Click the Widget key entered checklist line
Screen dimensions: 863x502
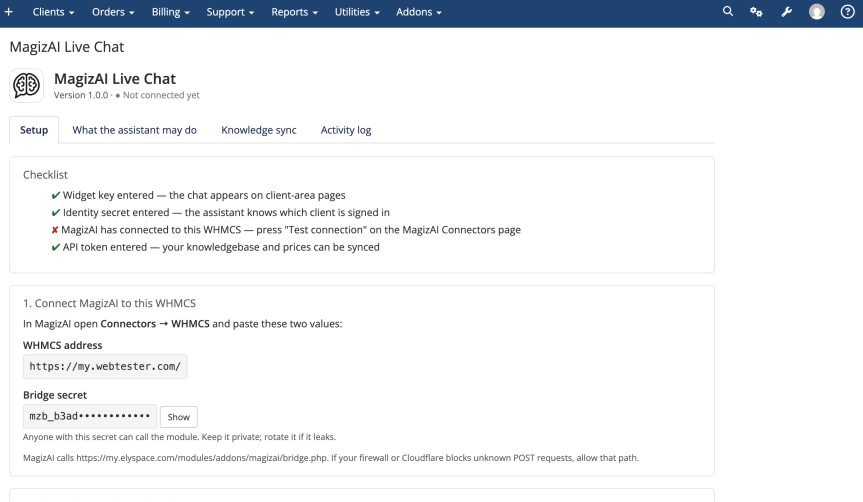[x=199, y=195]
